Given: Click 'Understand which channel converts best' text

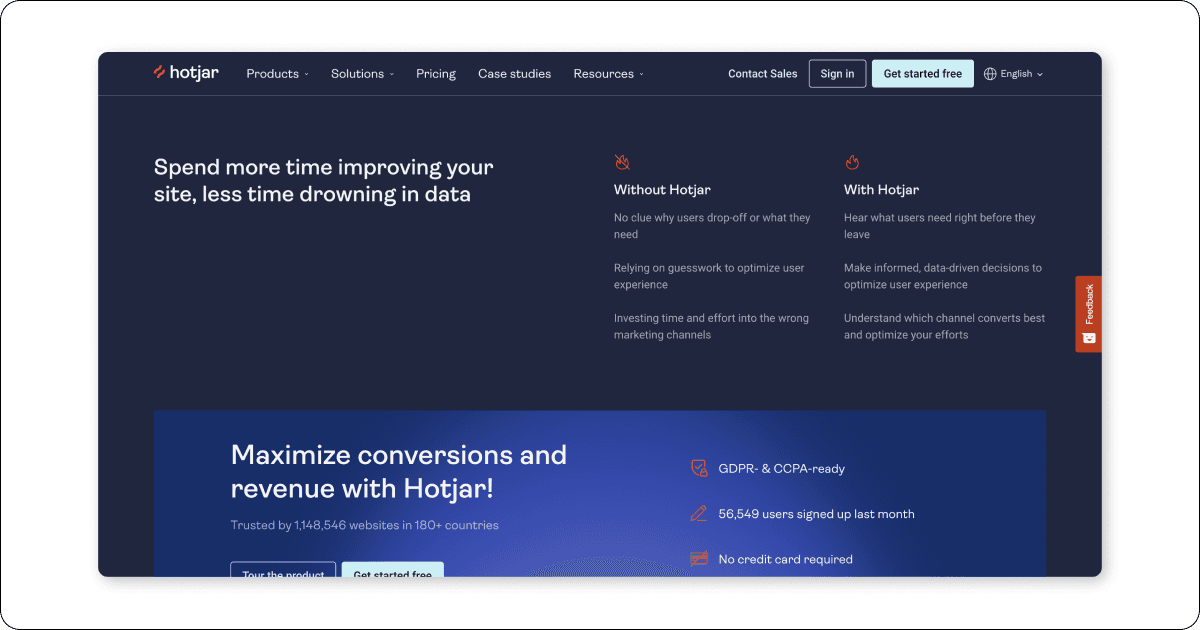Looking at the screenshot, I should tap(944, 326).
